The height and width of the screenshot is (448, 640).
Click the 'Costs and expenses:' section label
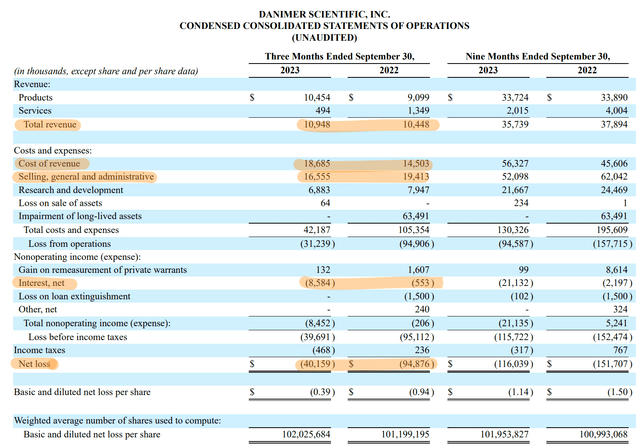(x=53, y=151)
